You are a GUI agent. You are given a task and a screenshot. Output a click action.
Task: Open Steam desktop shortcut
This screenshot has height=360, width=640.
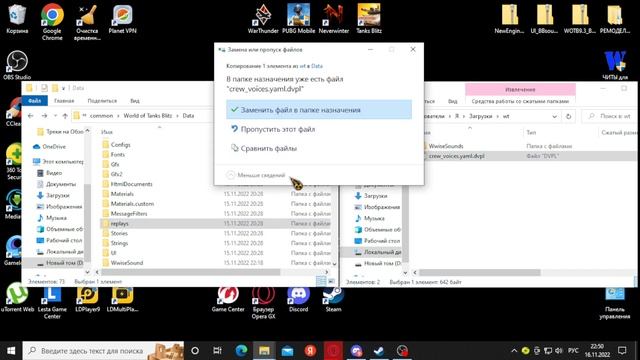coord(333,299)
